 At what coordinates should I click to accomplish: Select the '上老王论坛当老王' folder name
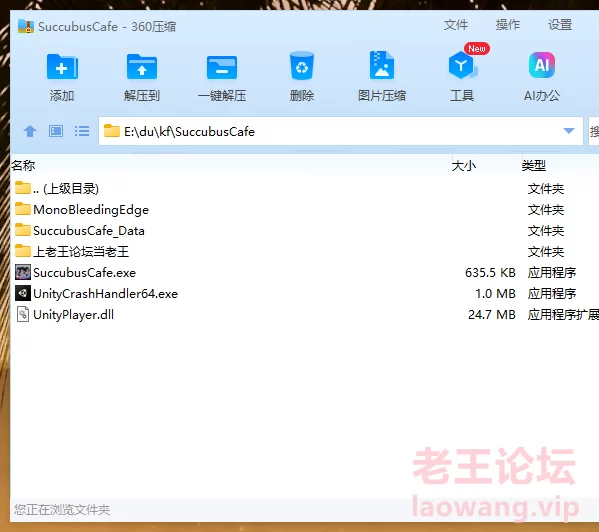[81, 252]
